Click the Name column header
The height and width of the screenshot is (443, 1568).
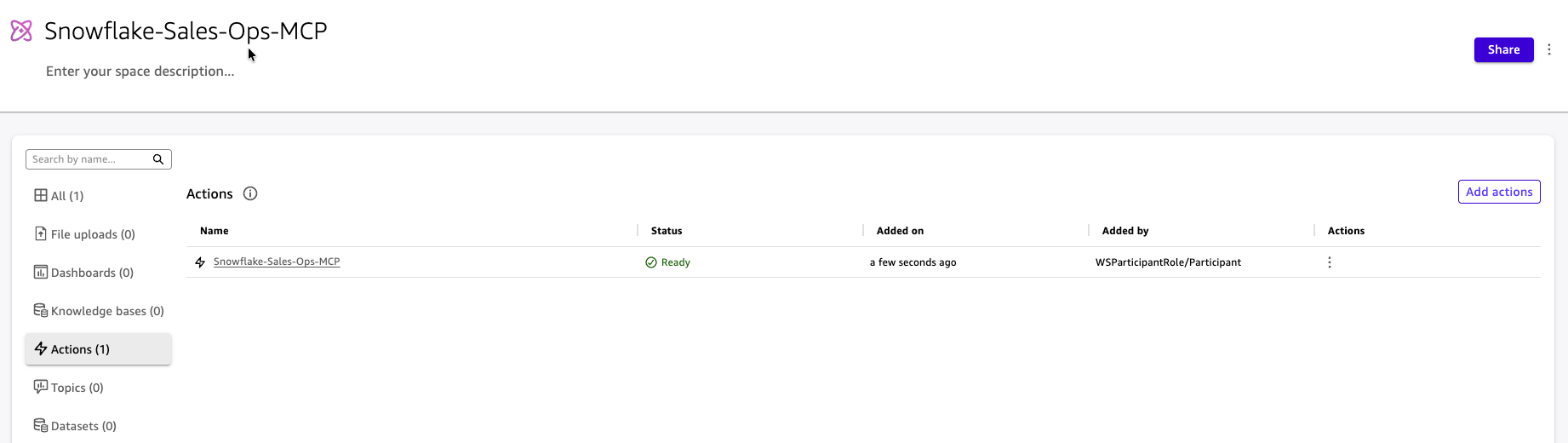215,231
